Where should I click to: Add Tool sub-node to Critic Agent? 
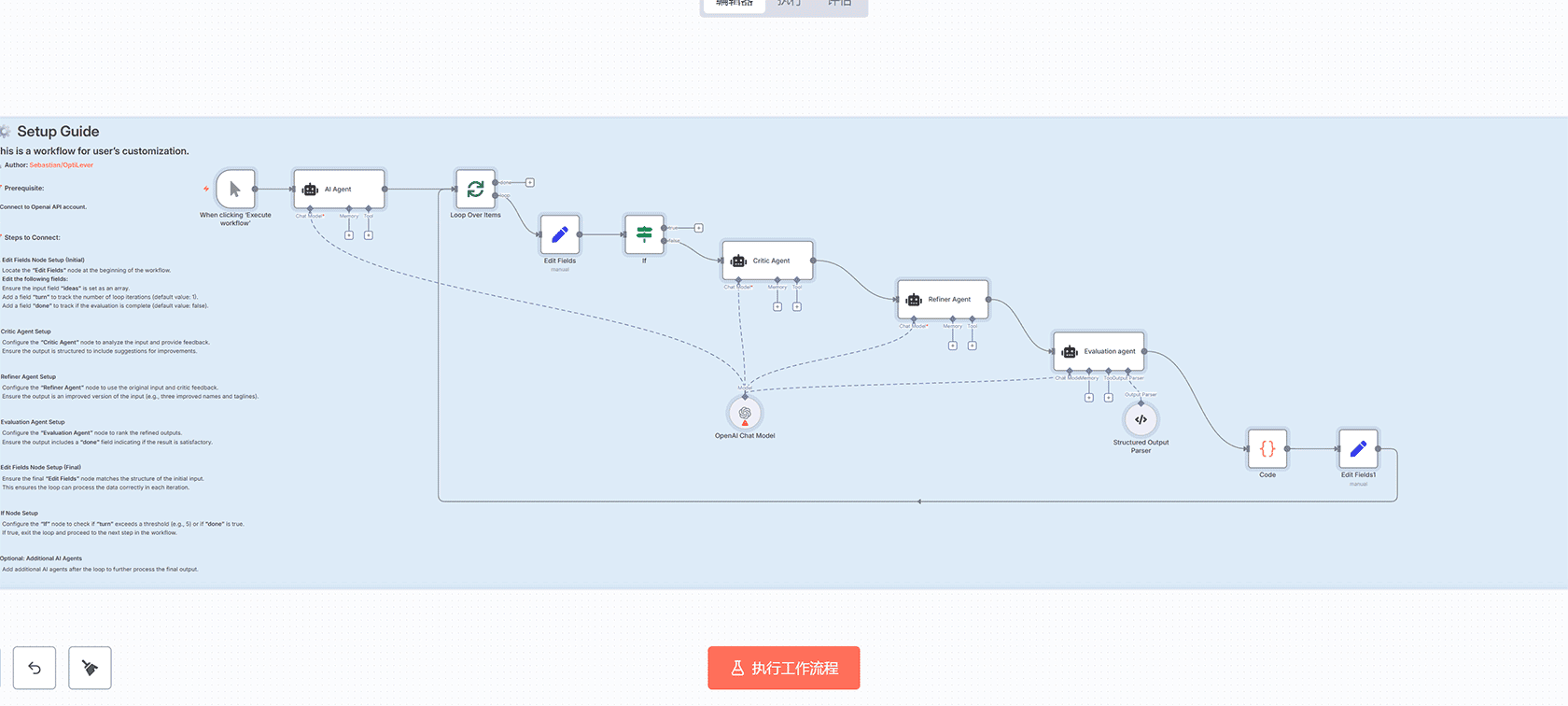796,306
